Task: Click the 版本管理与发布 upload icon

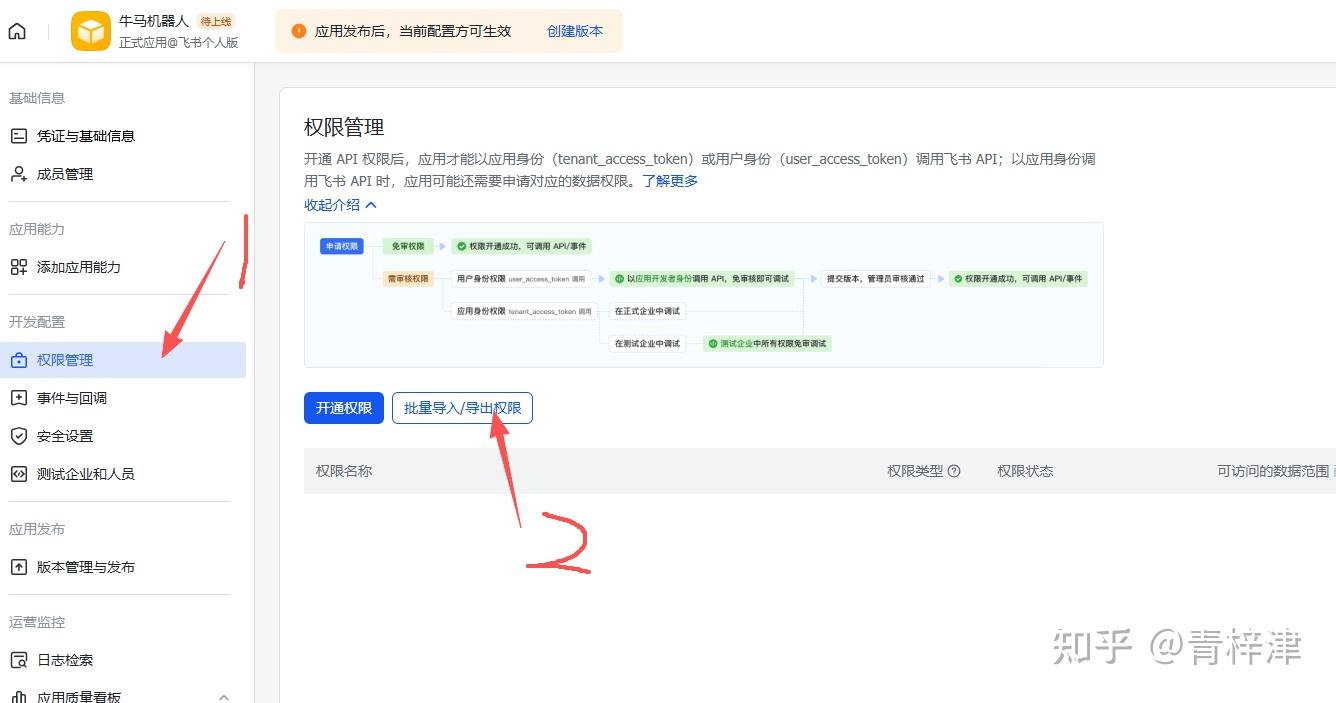Action: [x=18, y=567]
